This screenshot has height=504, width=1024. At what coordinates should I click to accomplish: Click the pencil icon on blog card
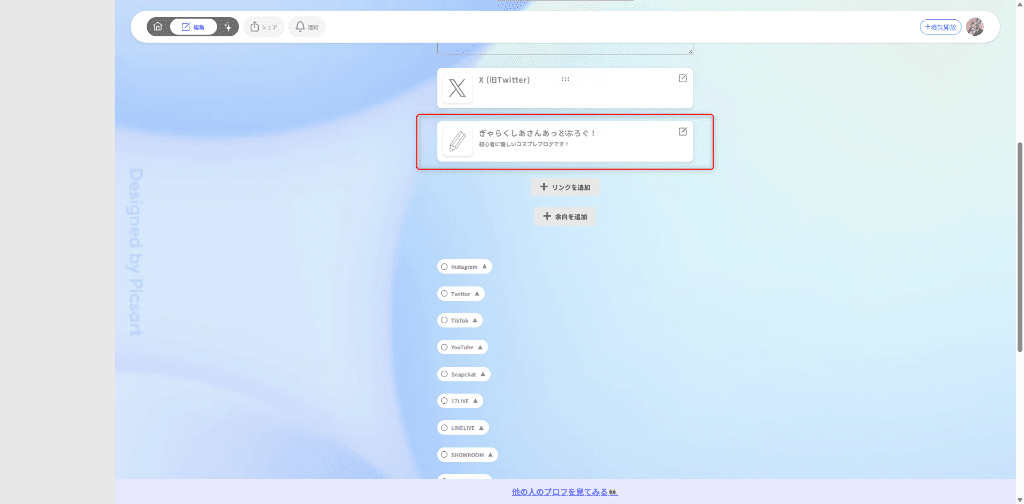tap(457, 142)
